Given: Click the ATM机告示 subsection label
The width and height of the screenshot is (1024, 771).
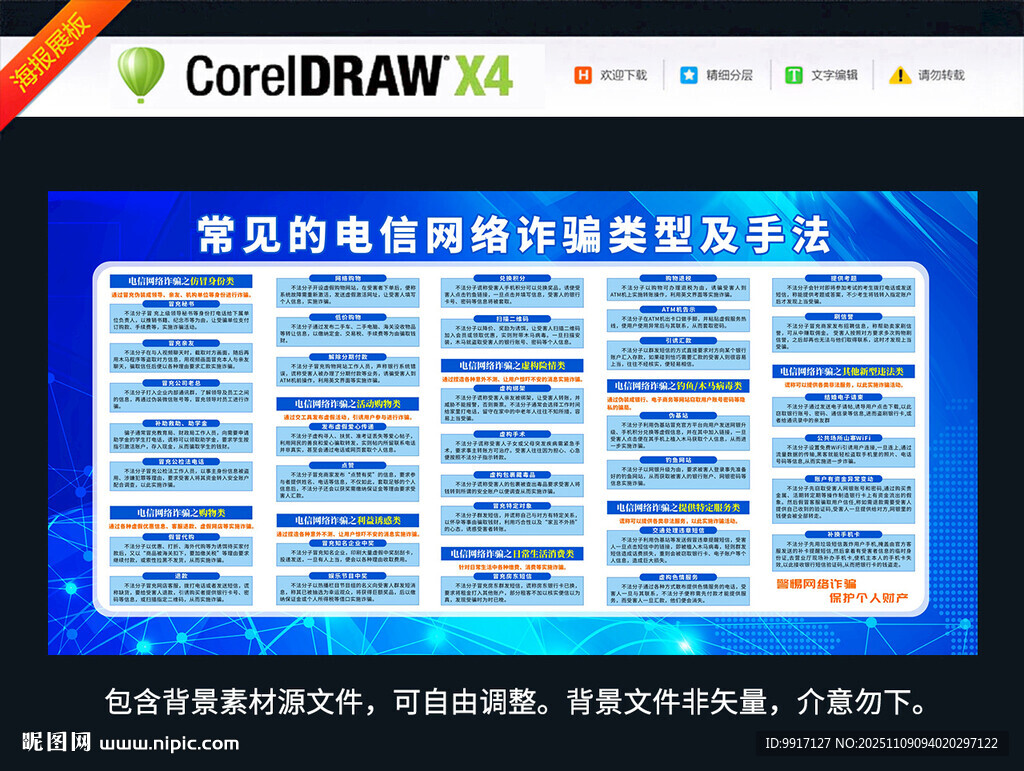Looking at the screenshot, I should (x=678, y=309).
